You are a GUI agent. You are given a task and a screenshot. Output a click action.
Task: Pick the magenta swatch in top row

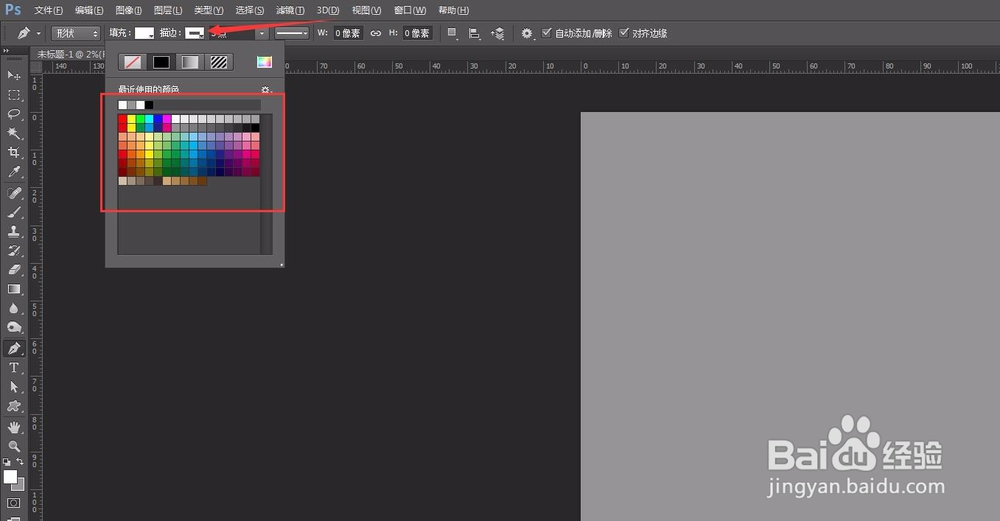(167, 119)
